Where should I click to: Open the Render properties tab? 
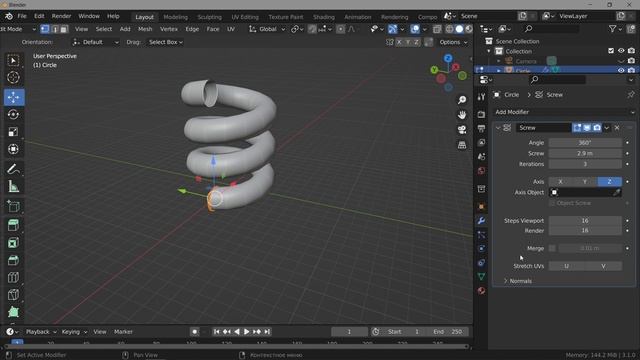(482, 115)
